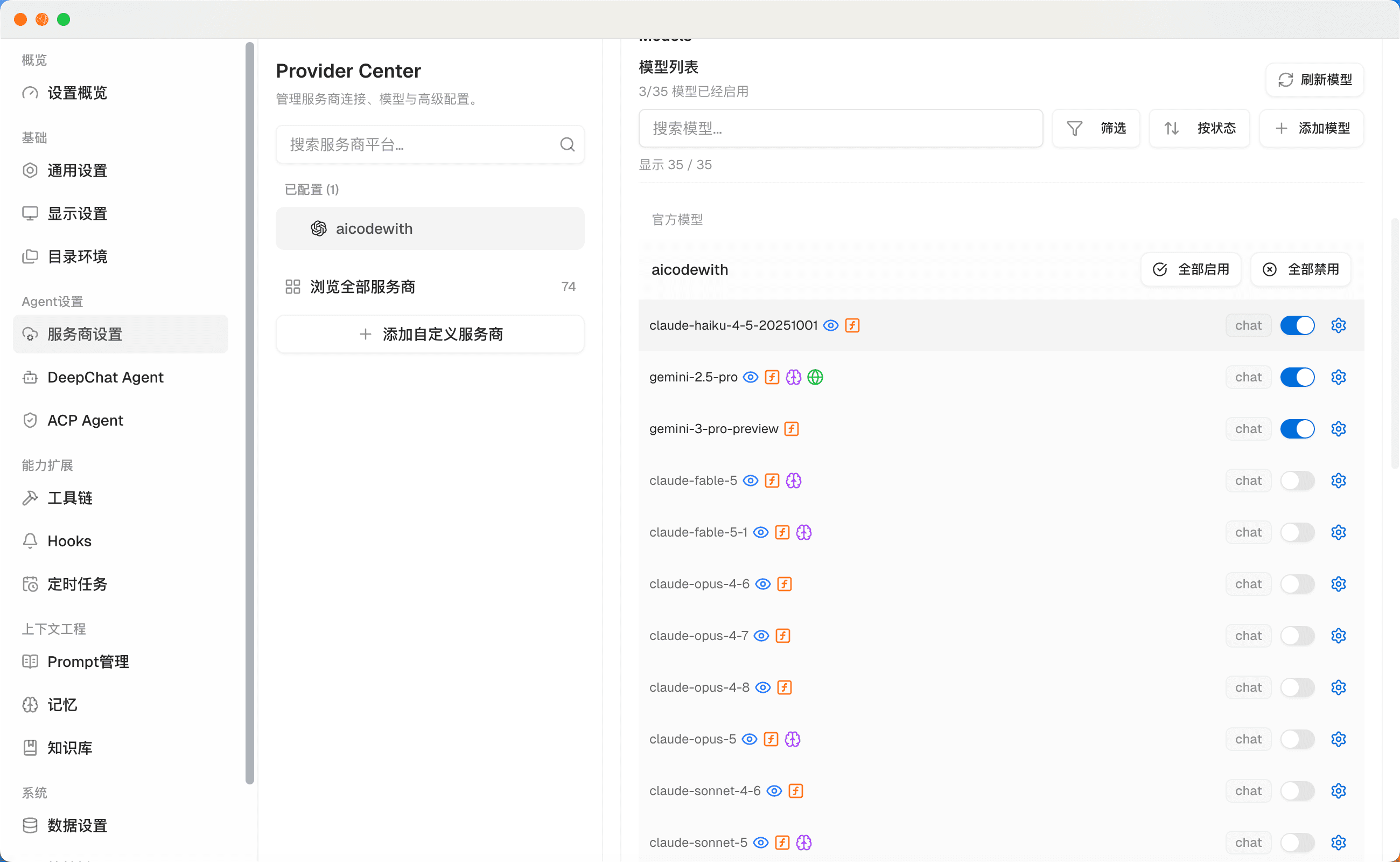Disable the gemini-3-pro-preview model toggle

click(1297, 429)
